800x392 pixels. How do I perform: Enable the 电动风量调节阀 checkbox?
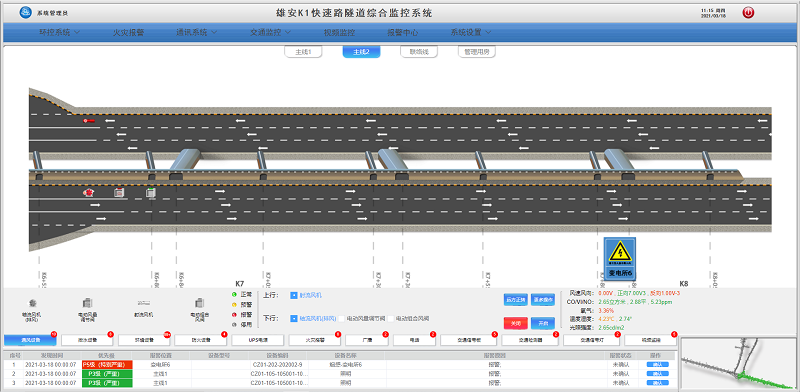341,318
